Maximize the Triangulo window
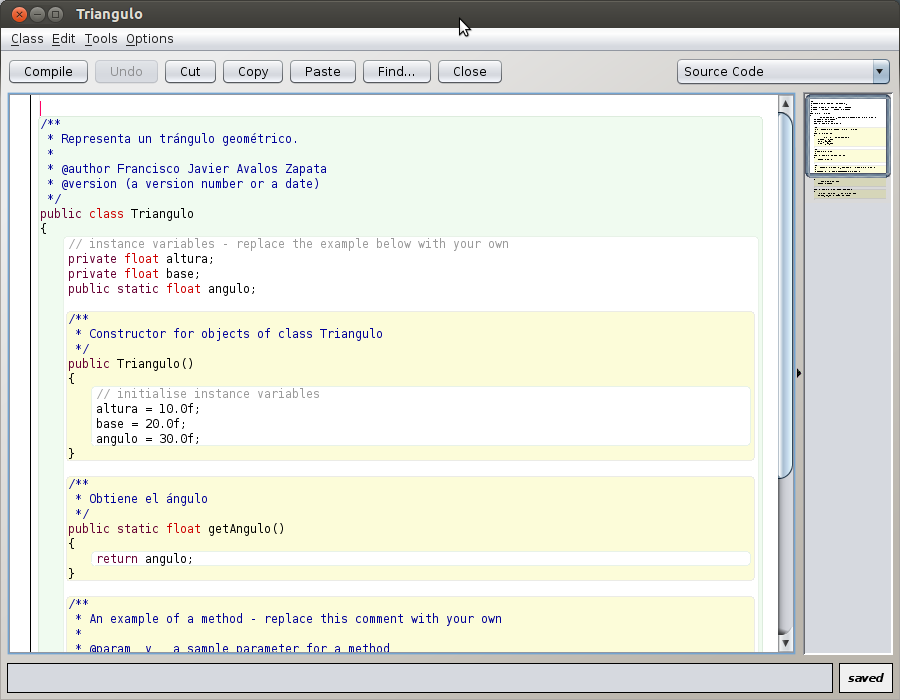Viewport: 900px width, 700px height. pyautogui.click(x=56, y=14)
